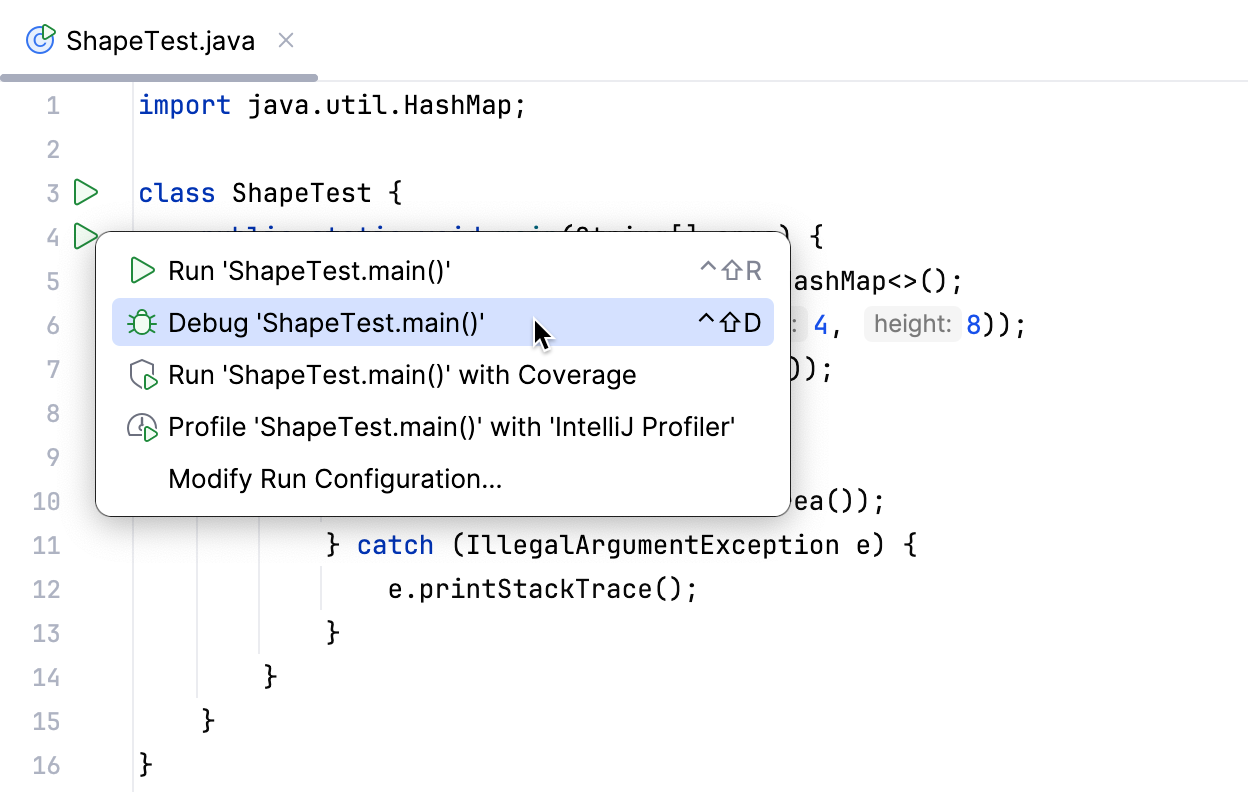Image resolution: width=1248 pixels, height=792 pixels.
Task: Choose Modify Run Configuration... from the popup
Action: tap(335, 480)
